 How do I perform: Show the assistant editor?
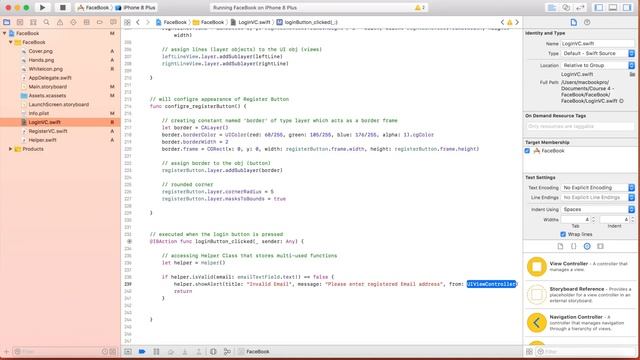click(x=566, y=7)
